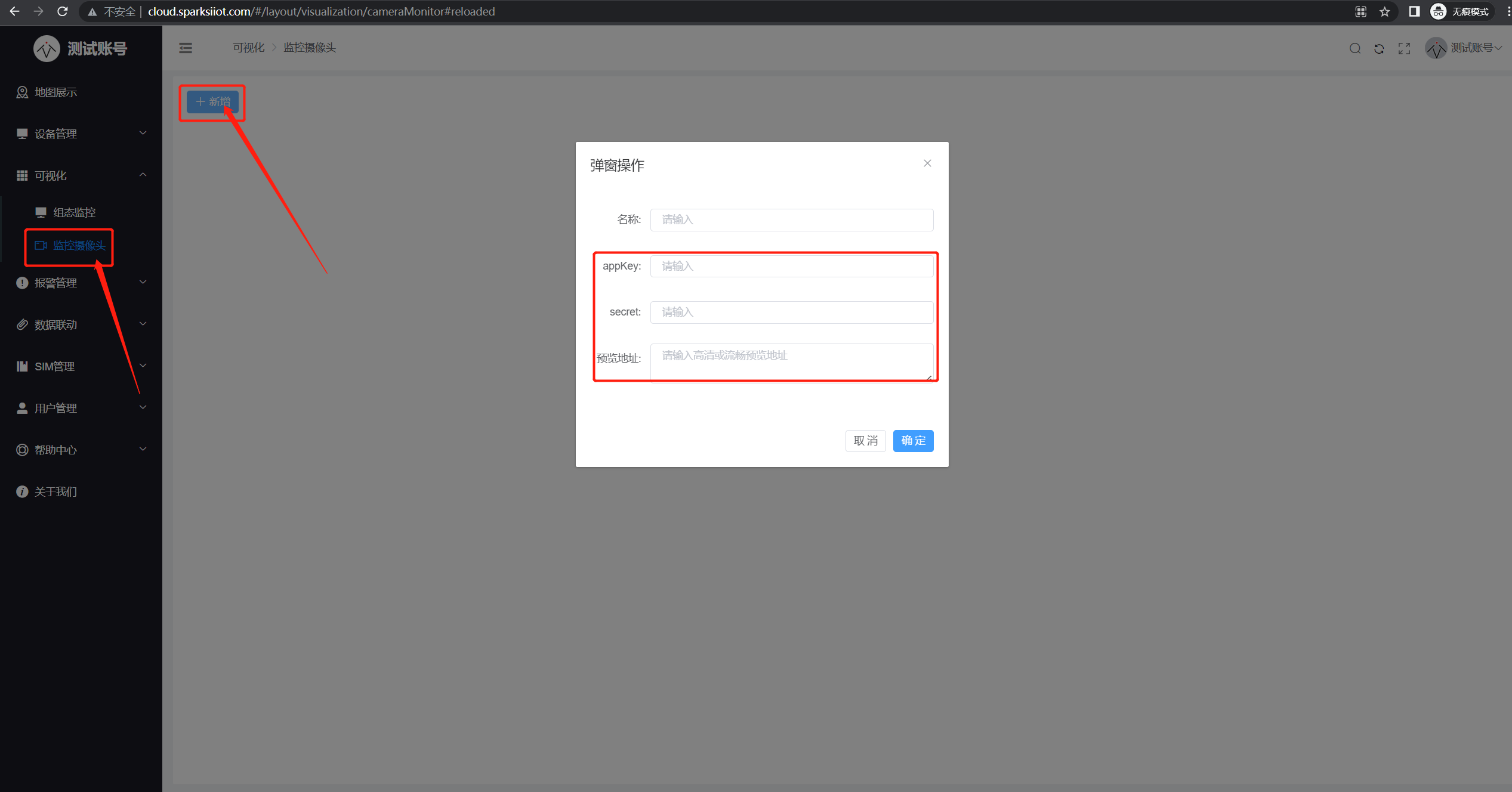Open 地图展示 in the sidebar
1512x792 pixels.
click(x=55, y=92)
